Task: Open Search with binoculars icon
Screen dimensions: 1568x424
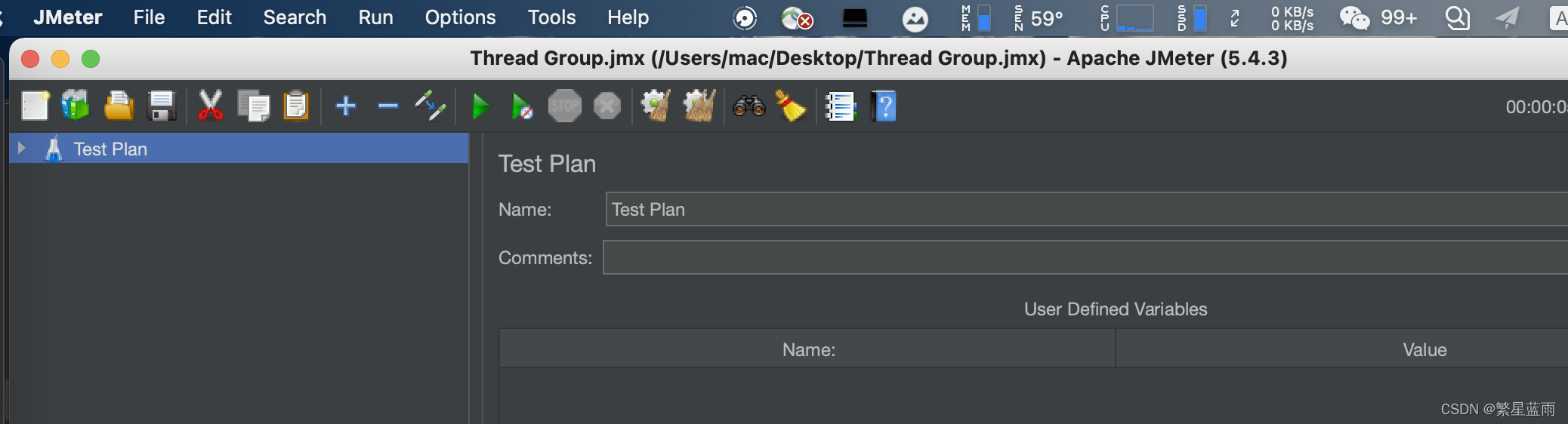Action: (749, 106)
